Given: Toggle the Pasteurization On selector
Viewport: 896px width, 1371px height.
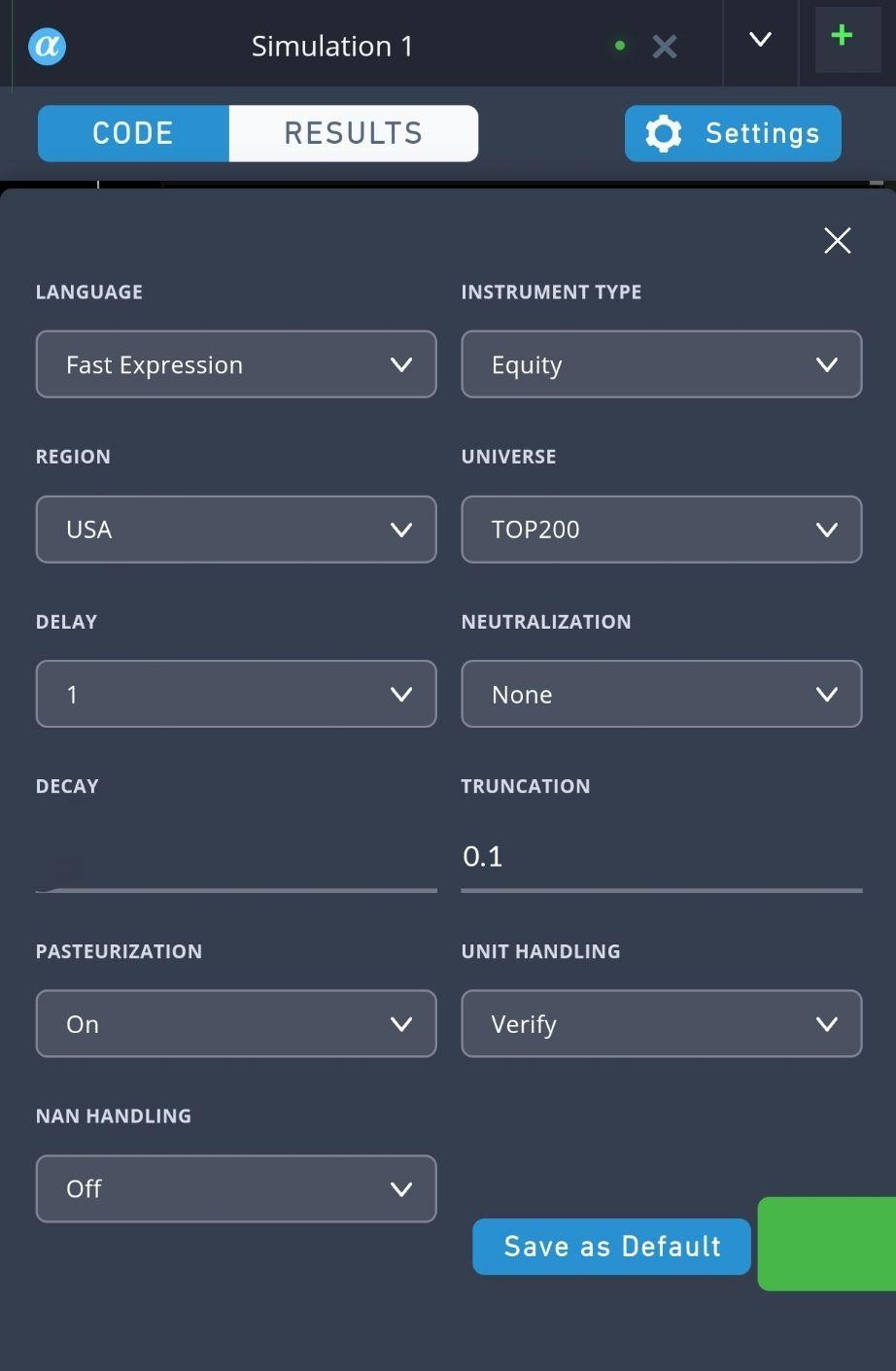Looking at the screenshot, I should click(x=236, y=1023).
